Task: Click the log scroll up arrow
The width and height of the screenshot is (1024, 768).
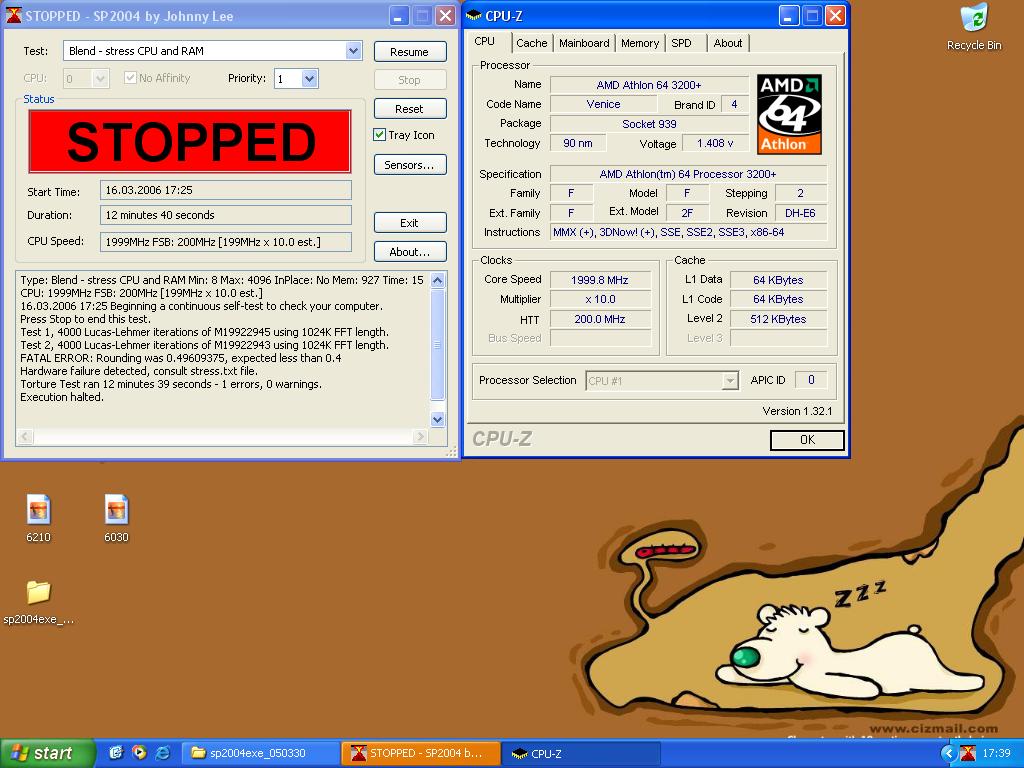Action: 438,281
